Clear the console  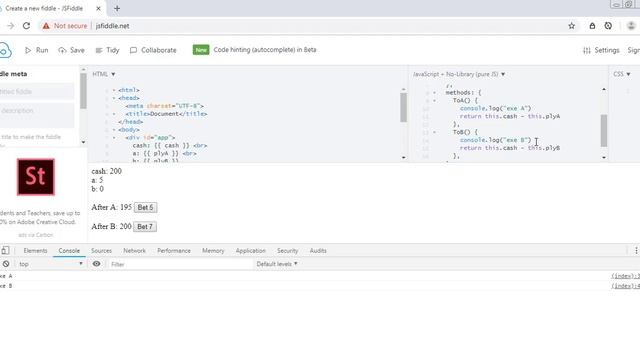[6, 264]
